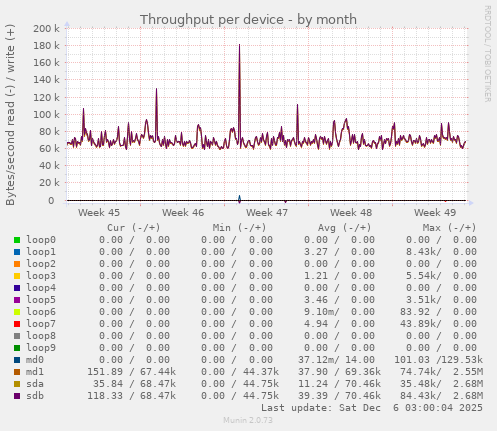Click the blue marker on the zero baseline
This screenshot has width=497, height=431.
239,199
